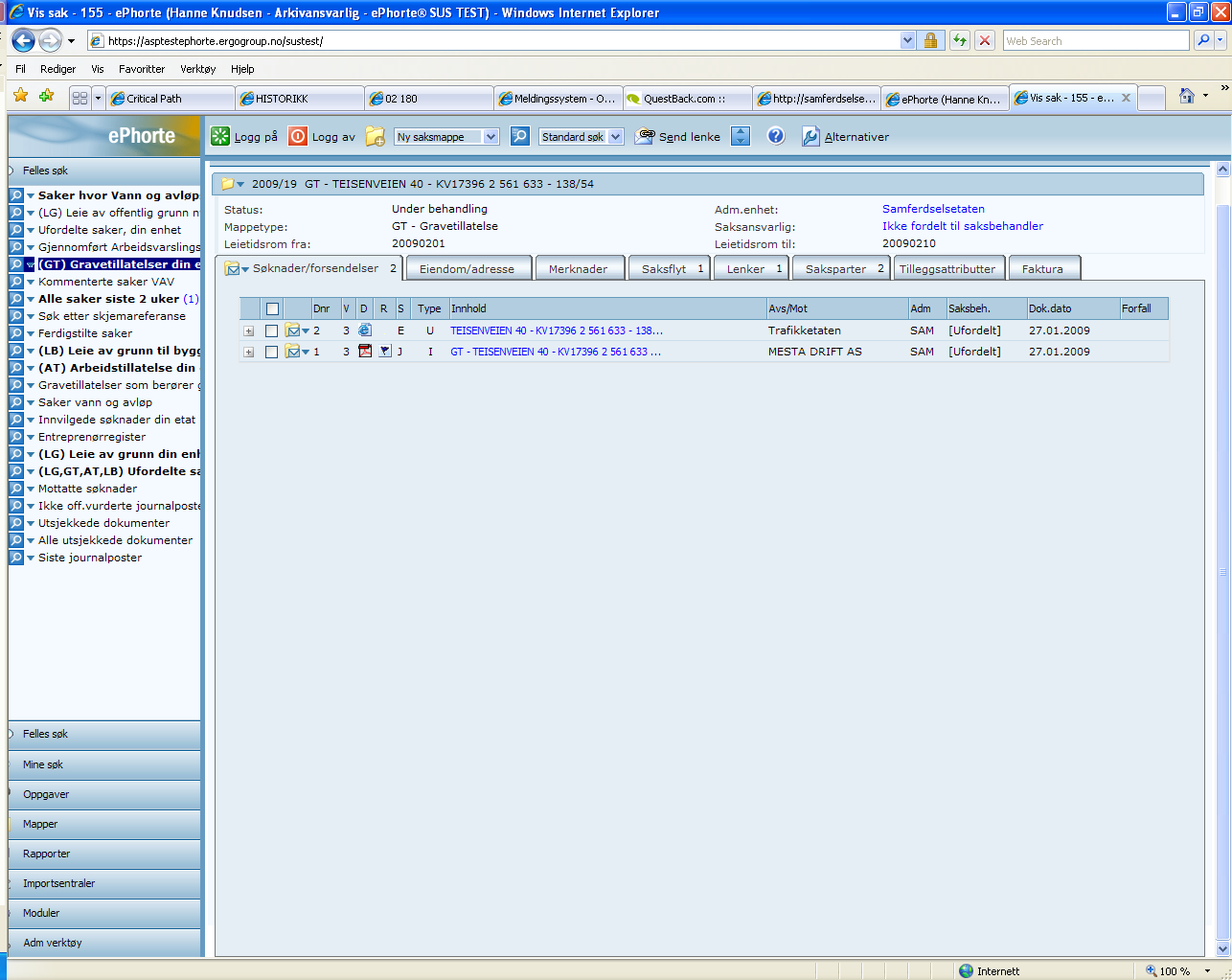Open the Oppgaver sidebar section
Viewport: 1232px width, 980px height.
pyautogui.click(x=104, y=794)
